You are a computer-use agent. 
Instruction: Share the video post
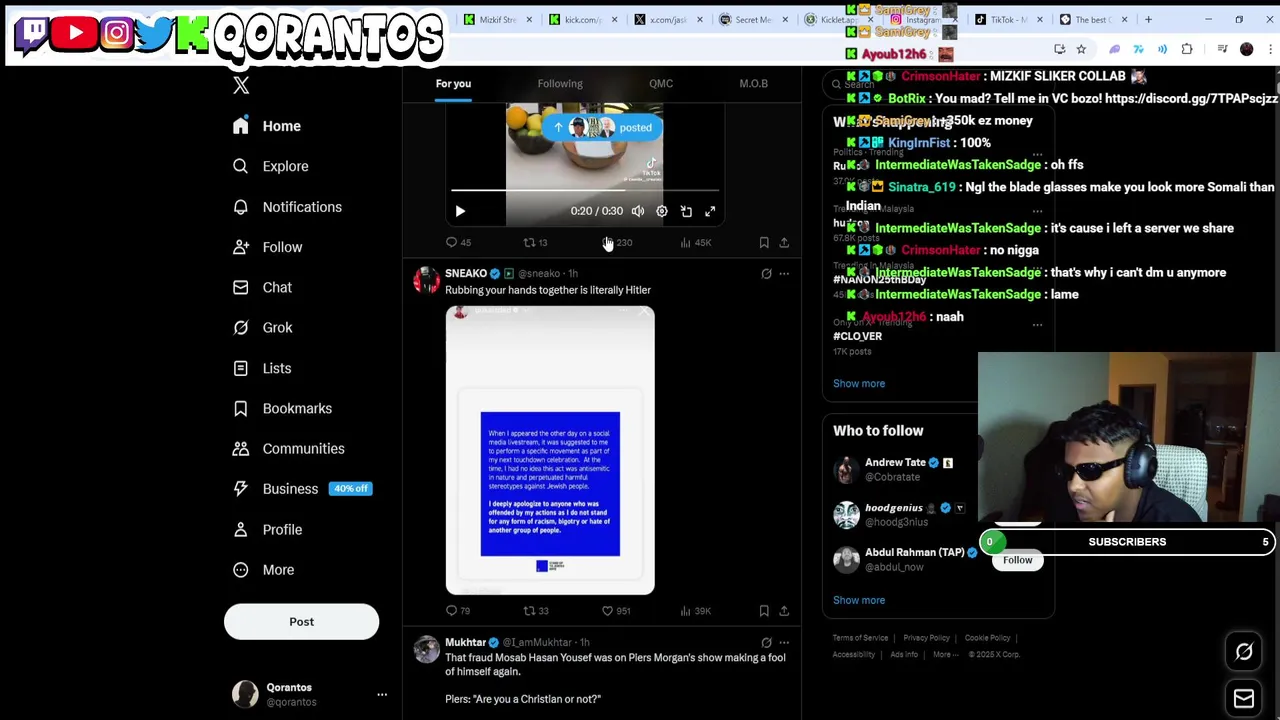coord(784,243)
